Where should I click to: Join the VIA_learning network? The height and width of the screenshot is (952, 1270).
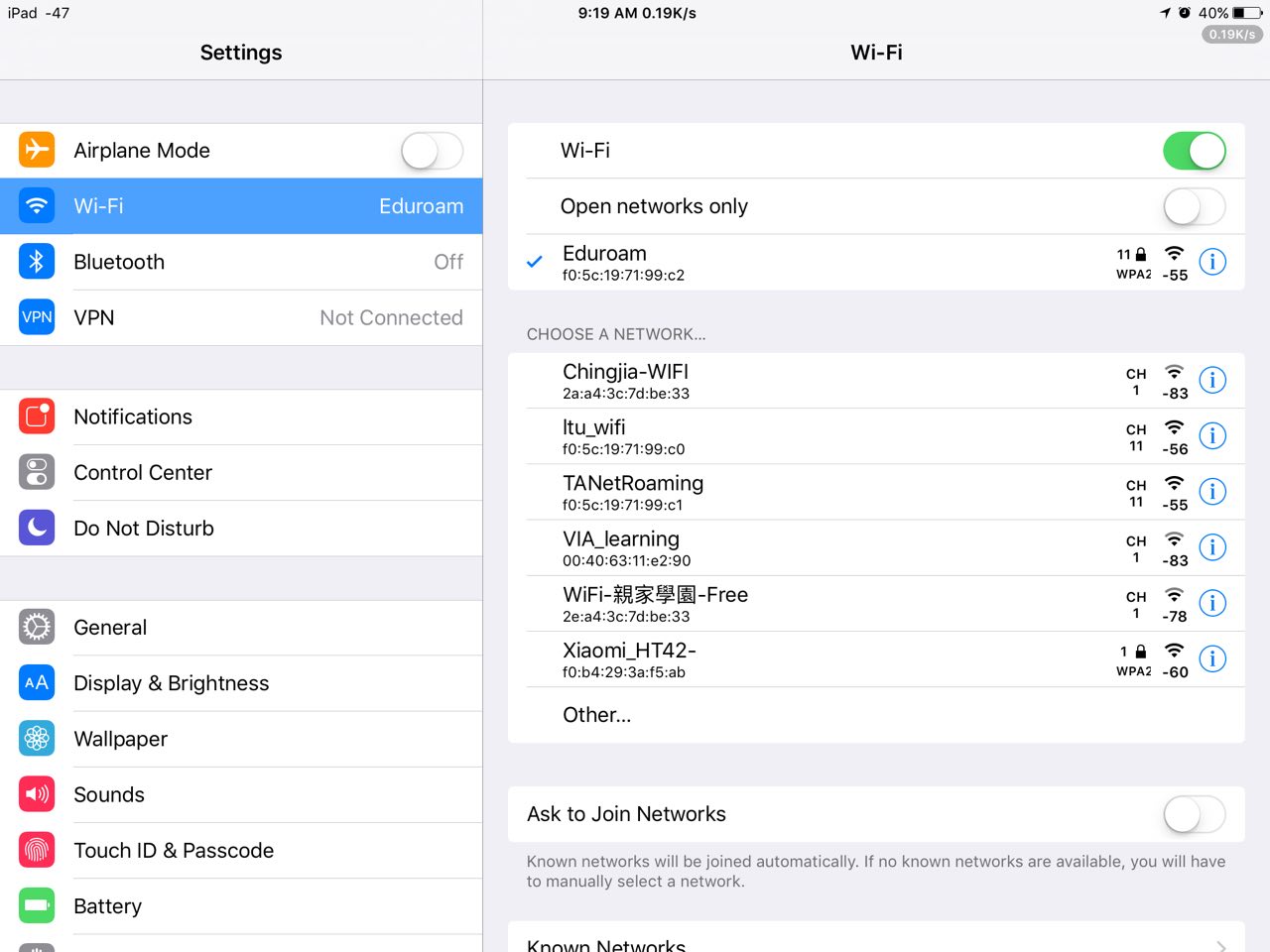(876, 547)
